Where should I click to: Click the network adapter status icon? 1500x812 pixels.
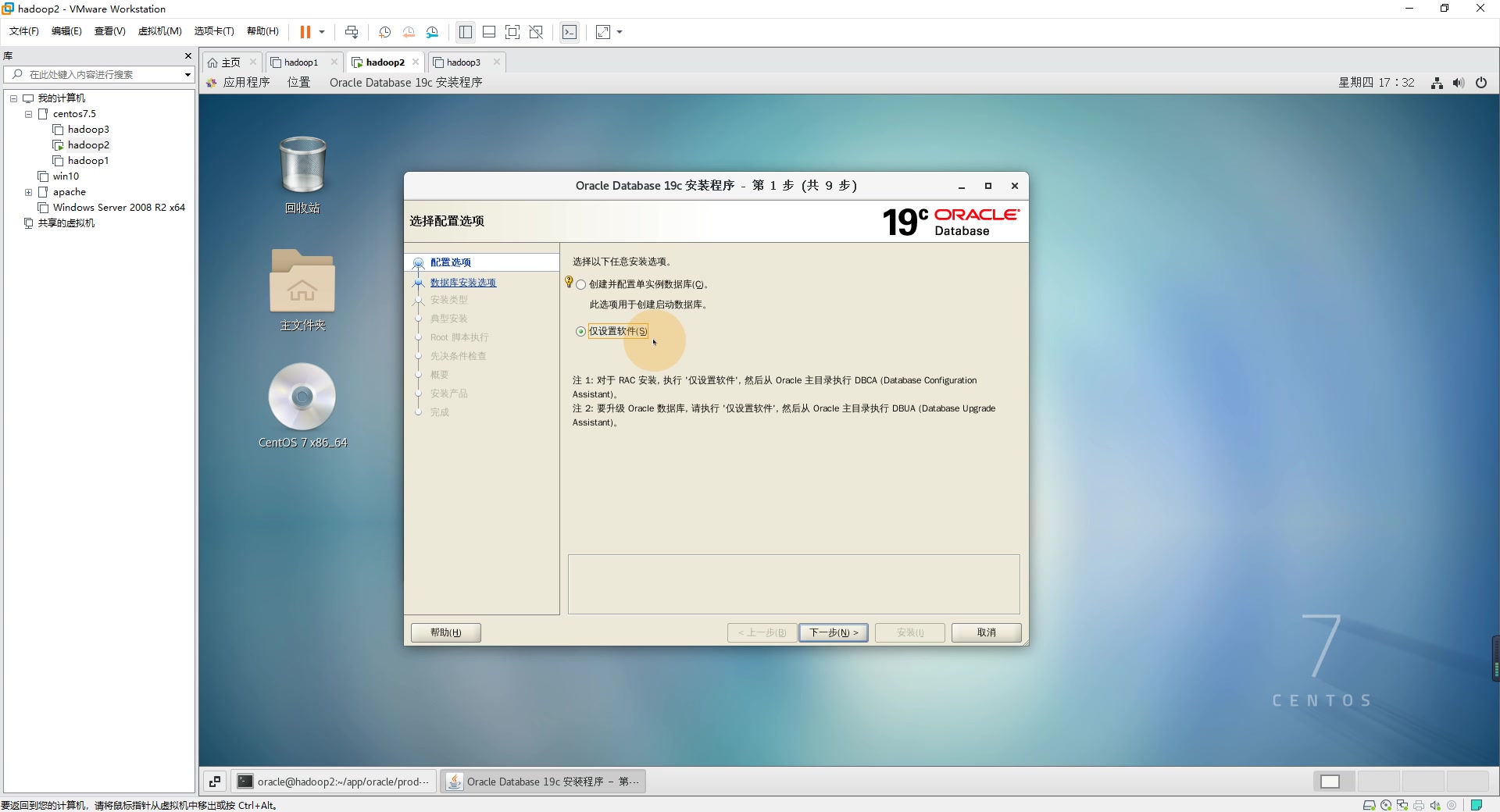point(1402,805)
